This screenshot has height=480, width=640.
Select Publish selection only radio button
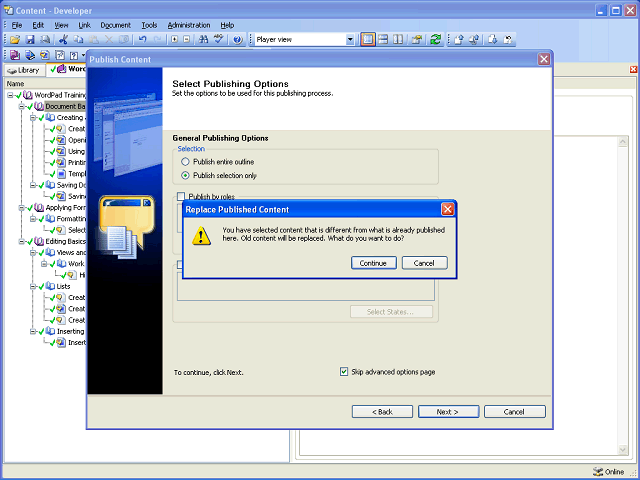[x=185, y=176]
